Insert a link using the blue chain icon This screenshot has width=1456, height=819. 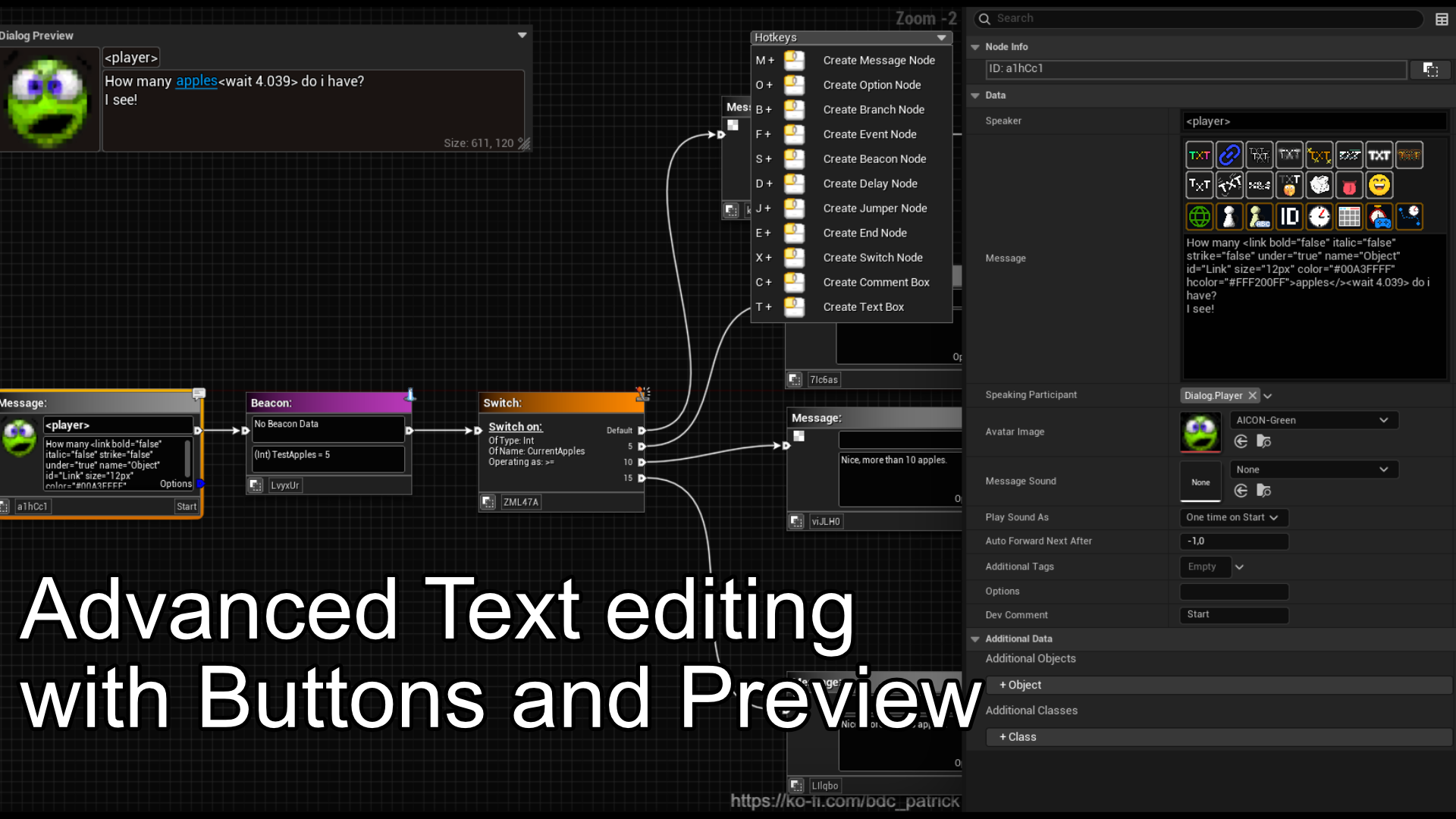pos(1229,155)
